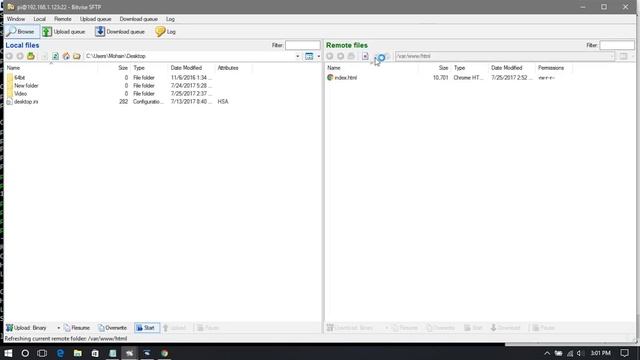Open the Window menu
This screenshot has width=640, height=360.
[16, 19]
